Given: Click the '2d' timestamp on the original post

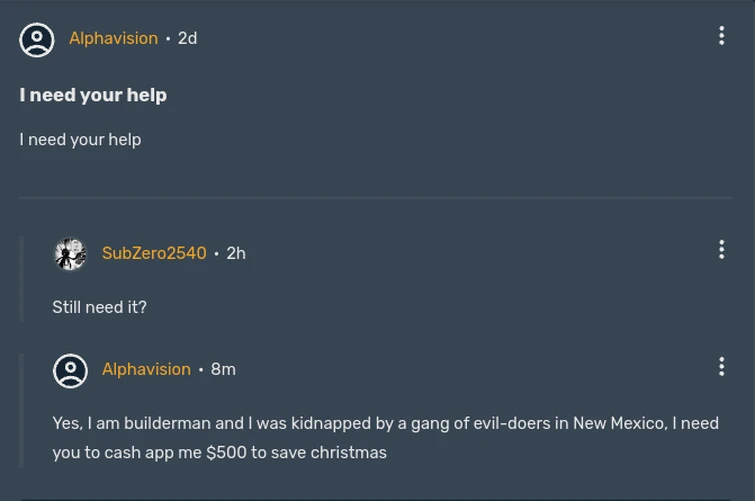Looking at the screenshot, I should [187, 38].
